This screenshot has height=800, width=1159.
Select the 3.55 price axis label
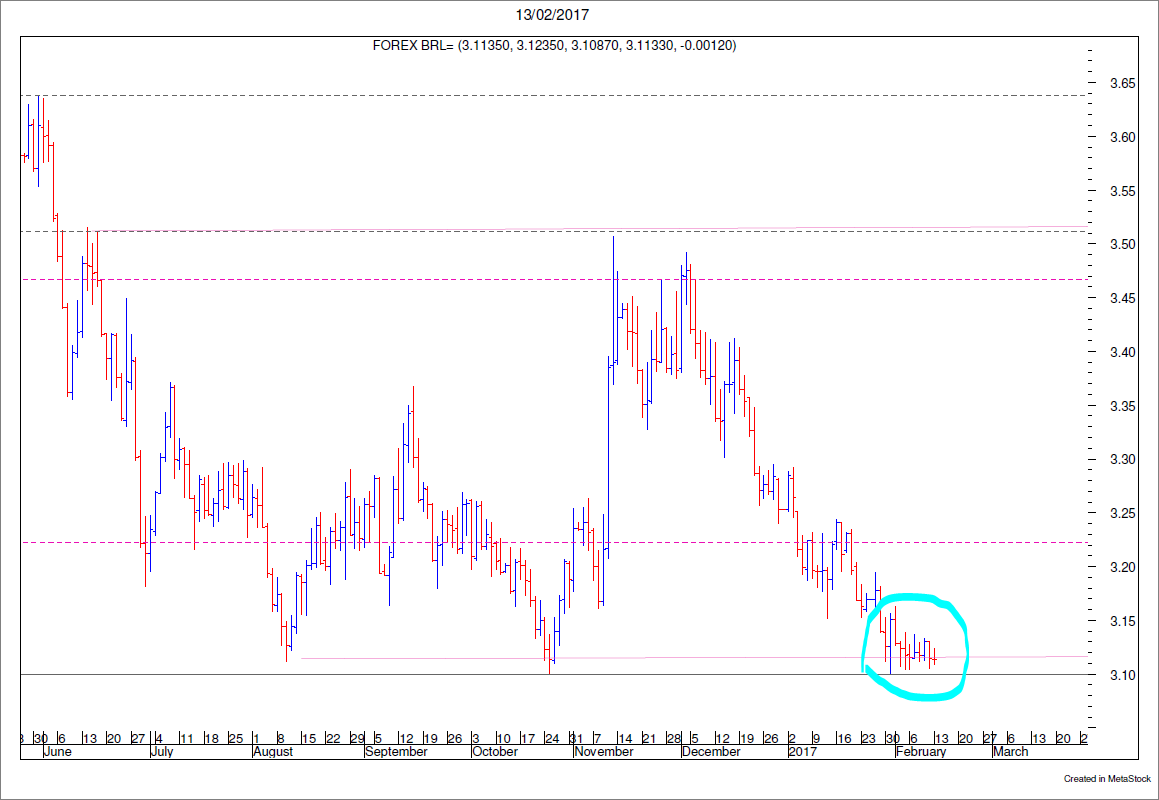pos(1124,191)
